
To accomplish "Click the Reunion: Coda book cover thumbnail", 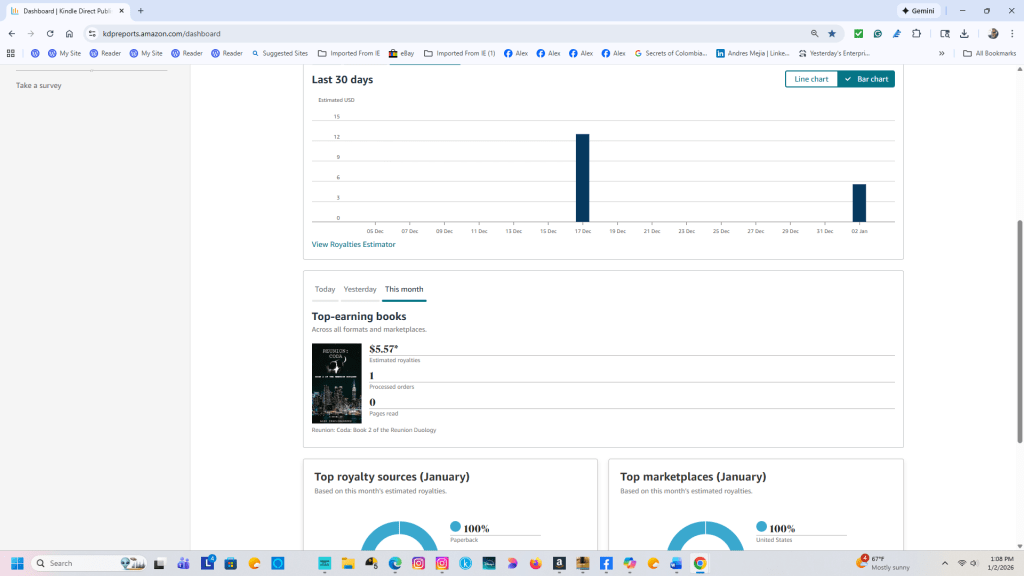I will click(x=336, y=383).
